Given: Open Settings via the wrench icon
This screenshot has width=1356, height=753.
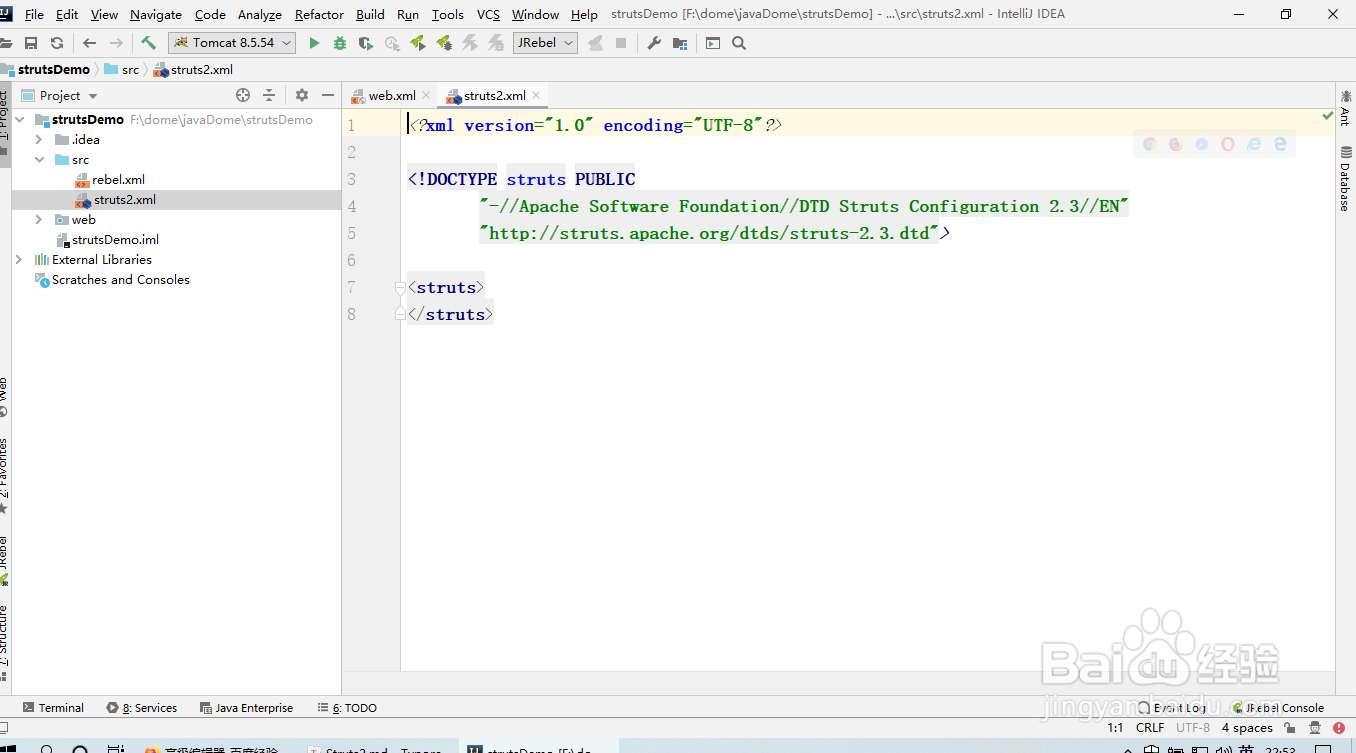Looking at the screenshot, I should pyautogui.click(x=654, y=43).
